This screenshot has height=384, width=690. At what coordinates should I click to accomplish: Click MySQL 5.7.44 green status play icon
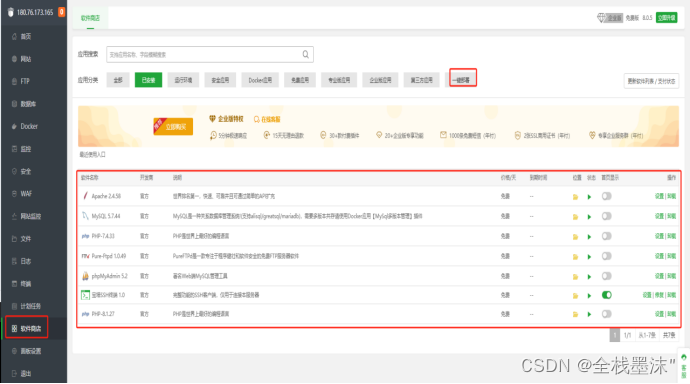[589, 217]
